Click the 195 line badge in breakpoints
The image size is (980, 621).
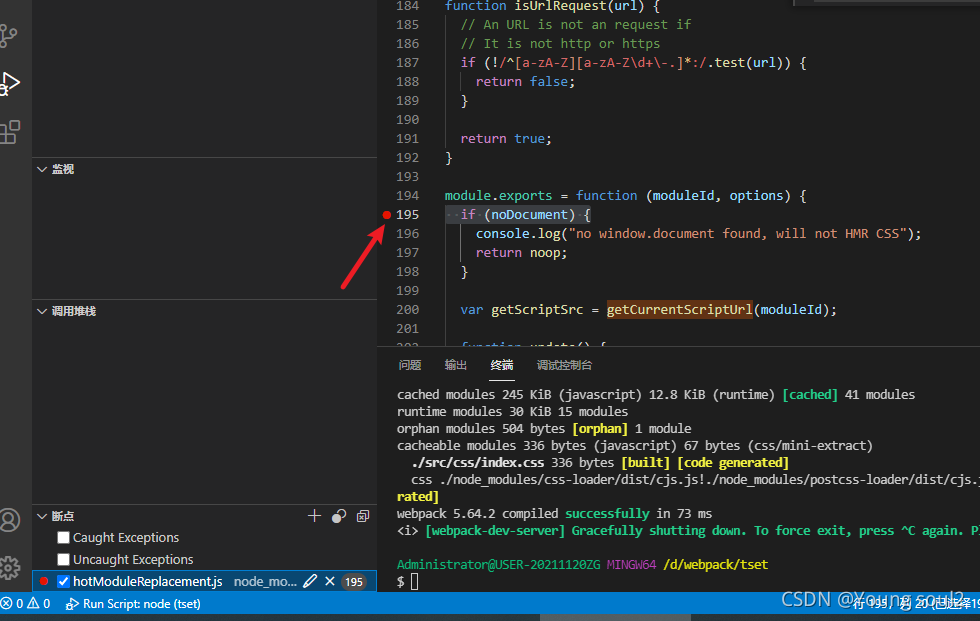(354, 582)
